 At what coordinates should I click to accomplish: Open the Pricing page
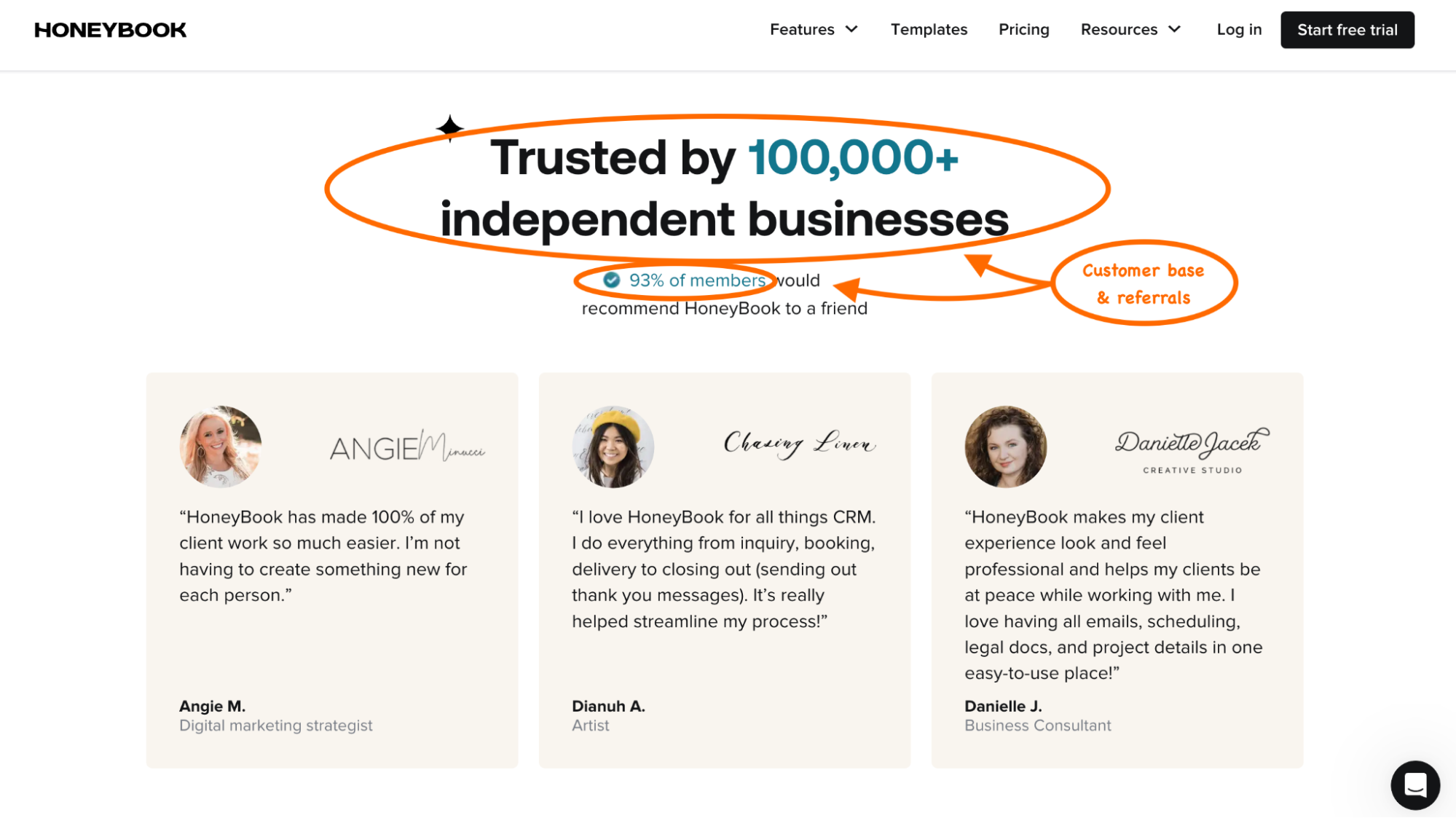click(x=1023, y=30)
